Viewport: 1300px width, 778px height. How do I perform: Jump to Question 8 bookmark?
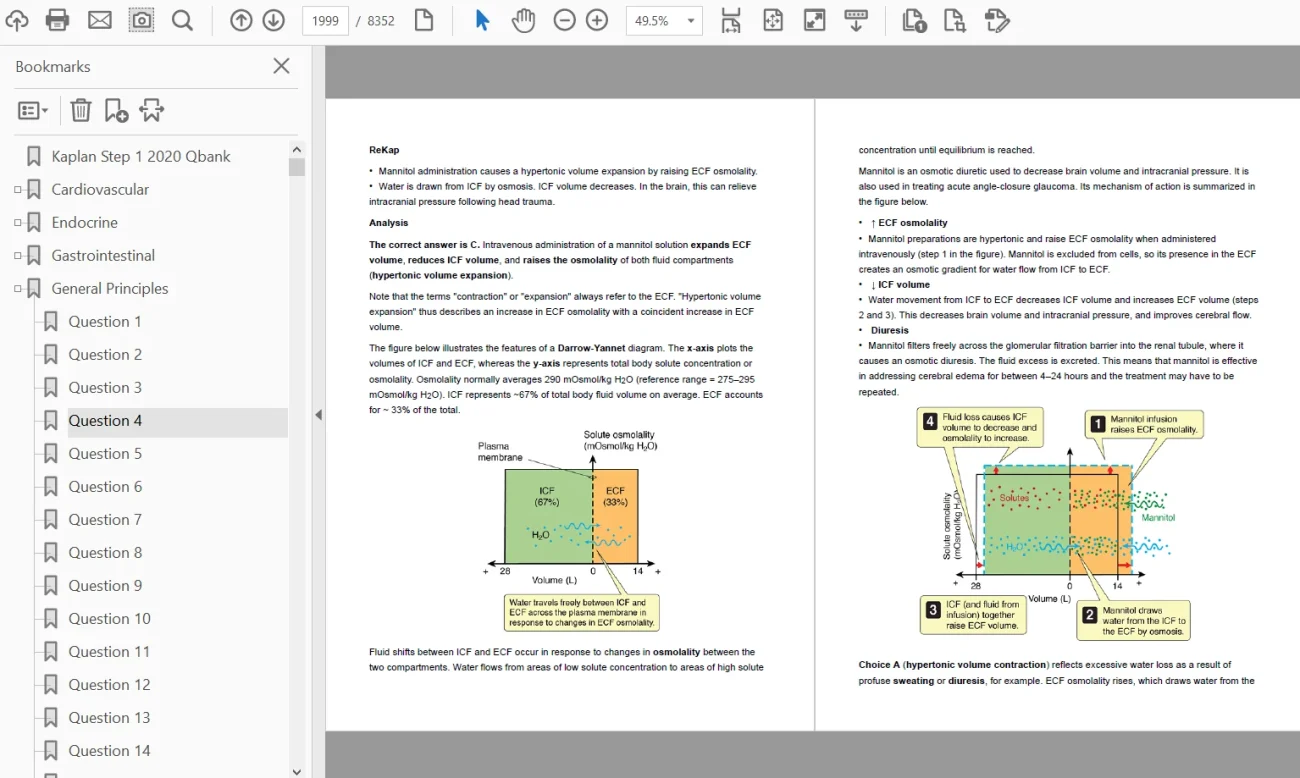105,552
